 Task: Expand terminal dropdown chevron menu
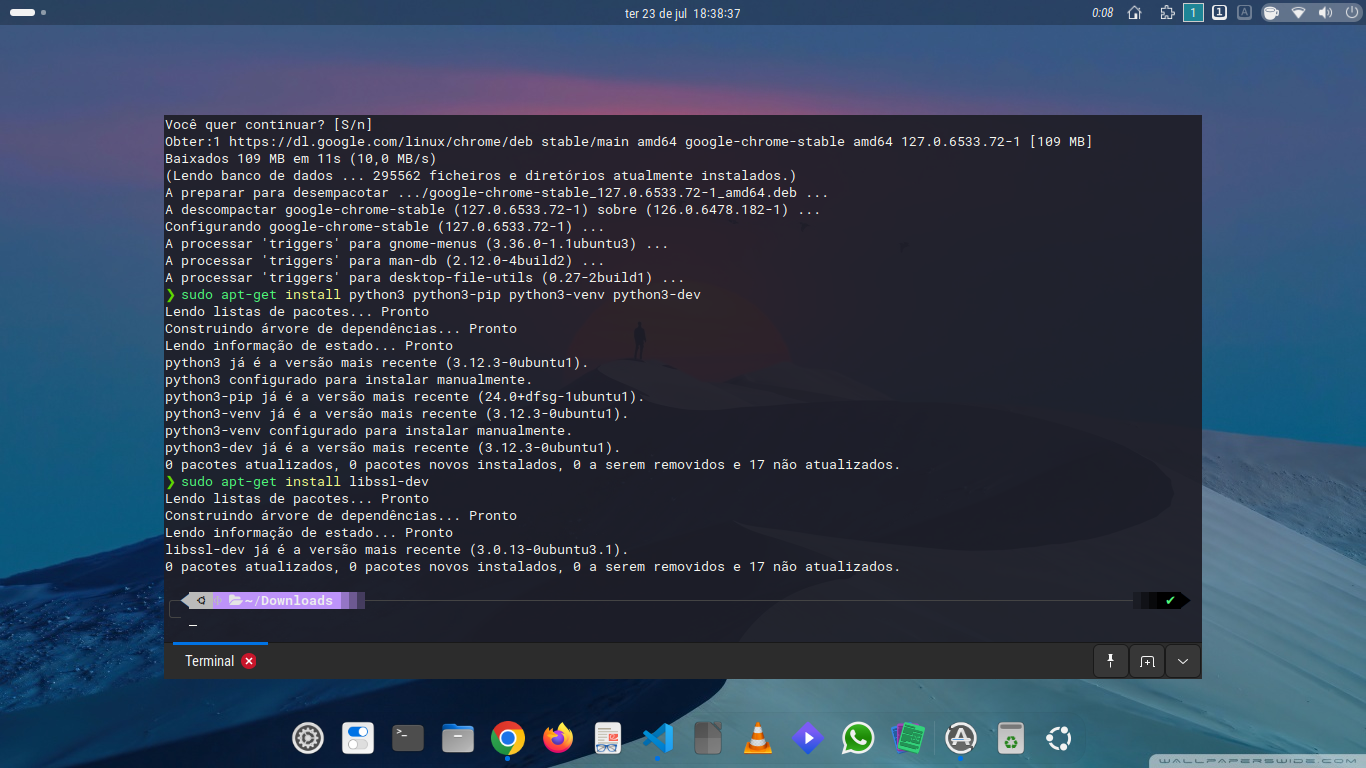pos(1184,661)
